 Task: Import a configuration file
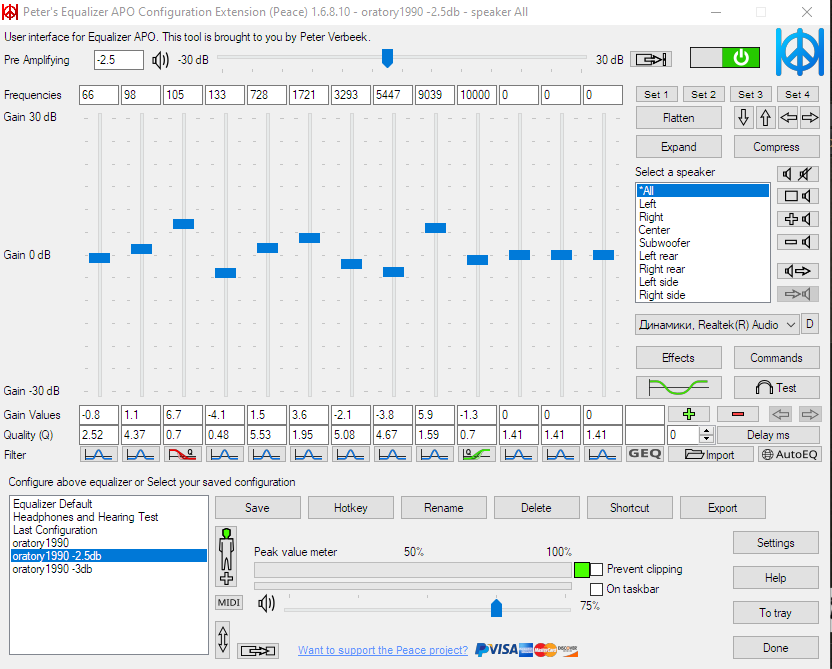tap(710, 455)
